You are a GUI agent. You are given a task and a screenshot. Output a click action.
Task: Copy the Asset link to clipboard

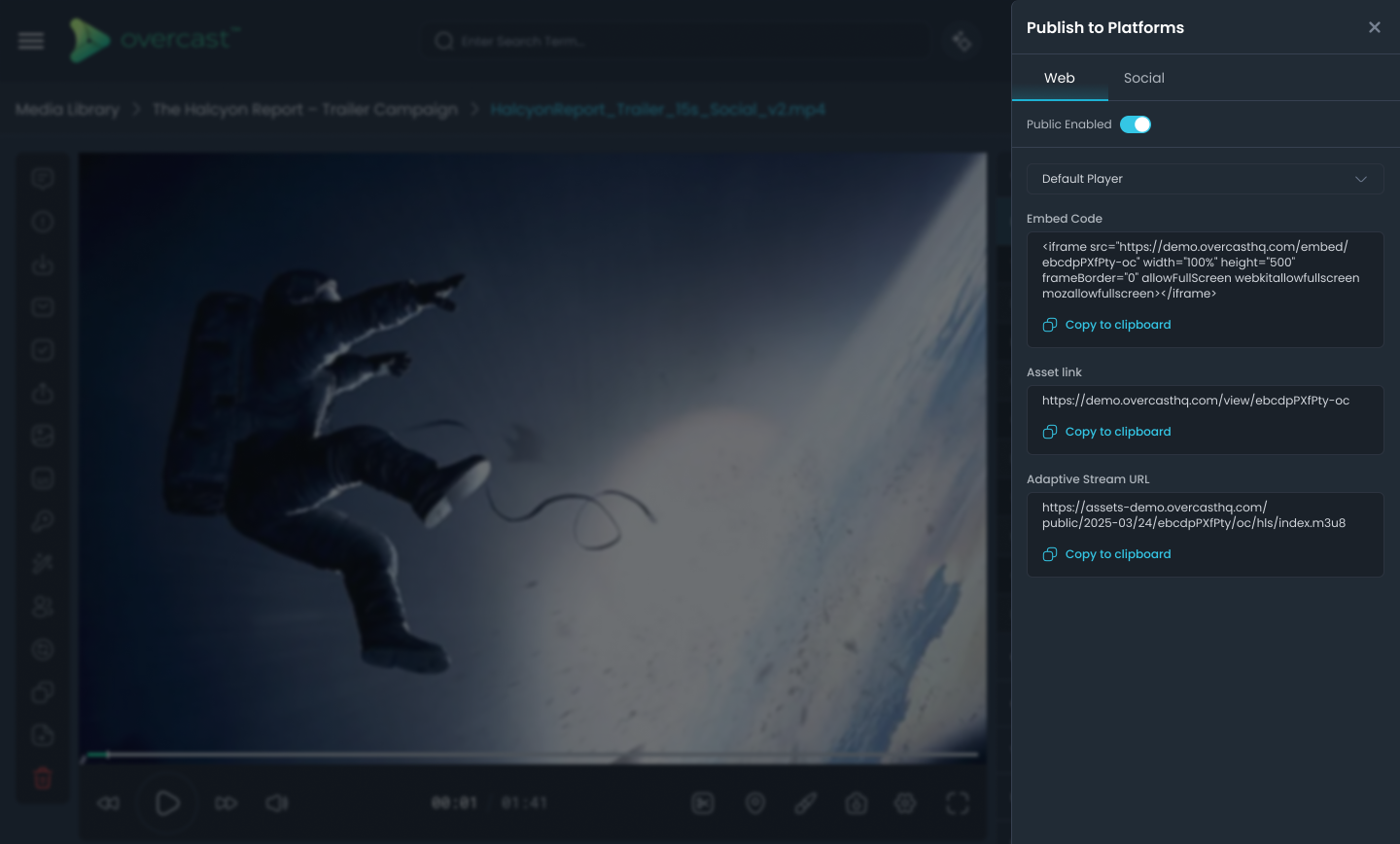pos(1117,432)
